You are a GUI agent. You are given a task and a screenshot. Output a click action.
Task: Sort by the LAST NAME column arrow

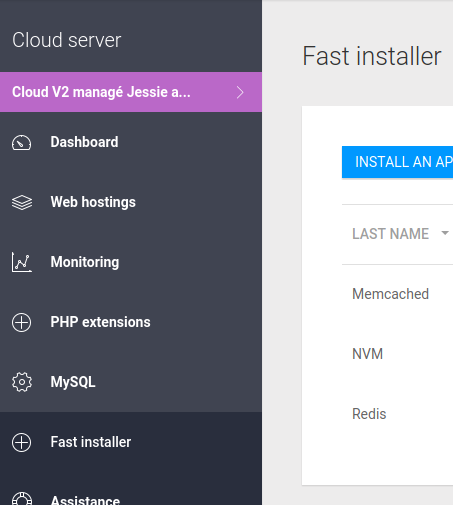(x=445, y=233)
